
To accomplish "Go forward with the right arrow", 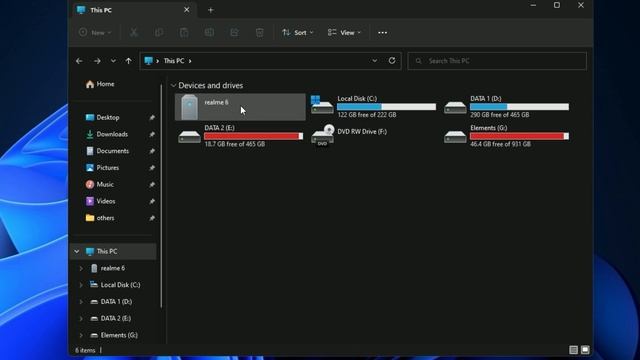I will [x=97, y=61].
